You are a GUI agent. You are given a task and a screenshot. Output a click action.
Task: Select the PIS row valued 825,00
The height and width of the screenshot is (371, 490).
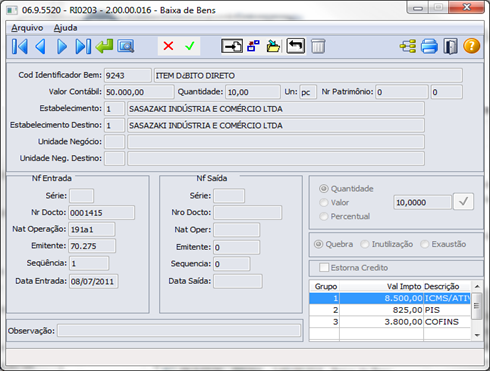point(390,310)
